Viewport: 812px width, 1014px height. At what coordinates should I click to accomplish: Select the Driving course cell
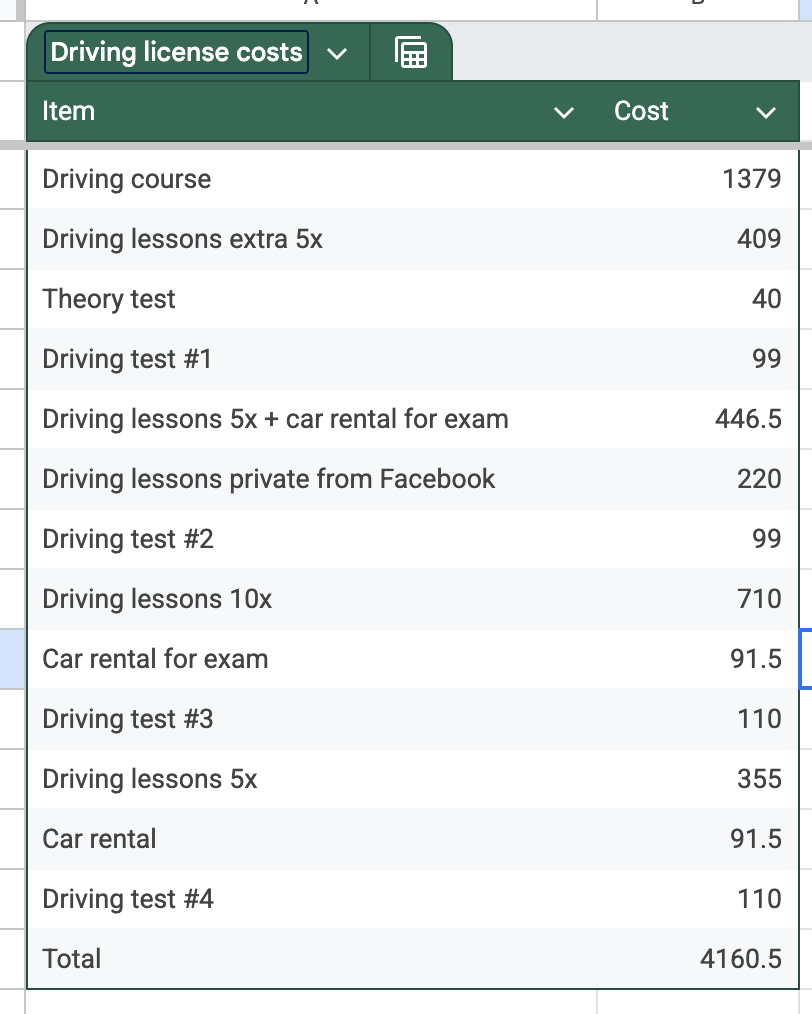(127, 179)
